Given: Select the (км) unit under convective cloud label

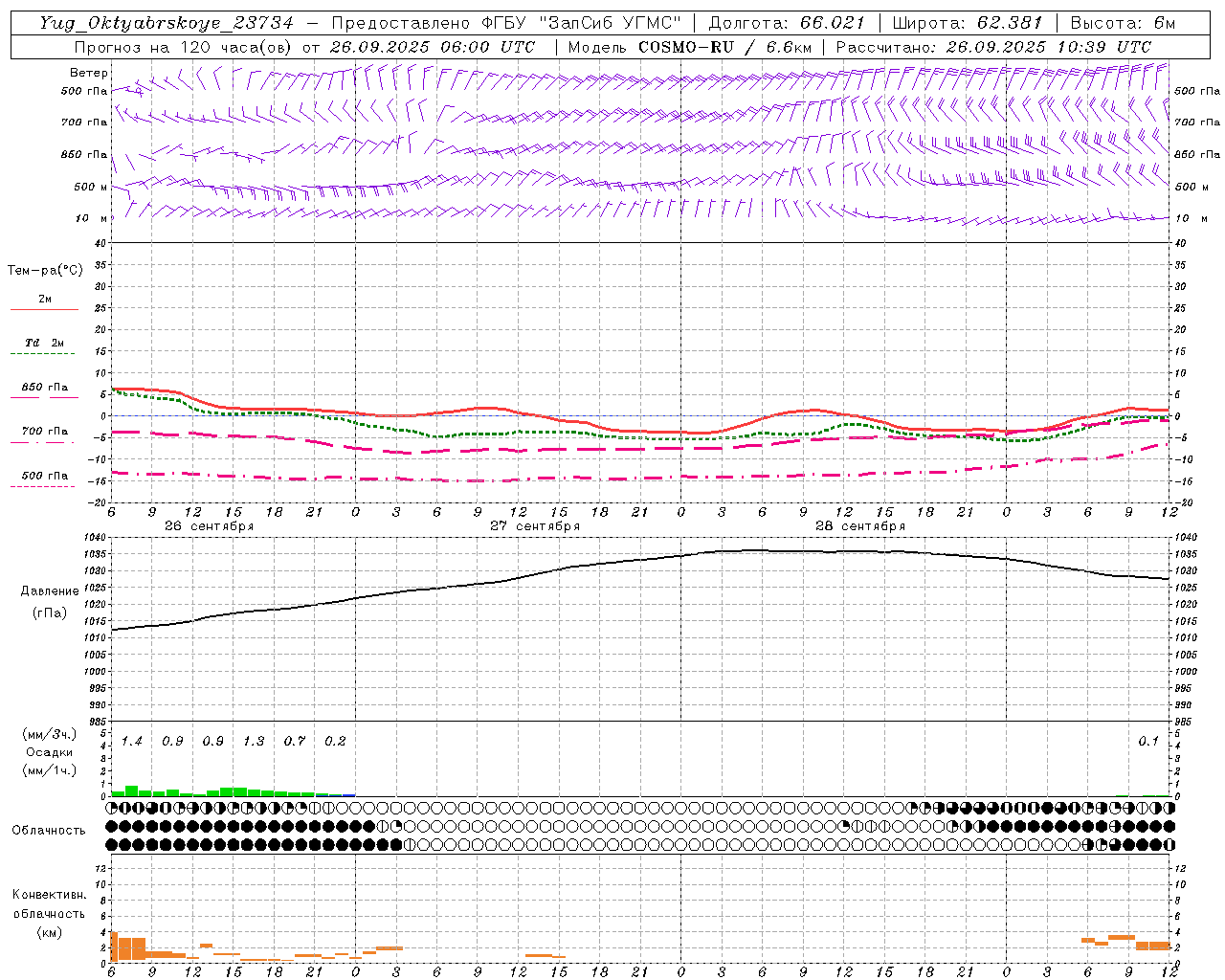Looking at the screenshot, I should pyautogui.click(x=49, y=932).
